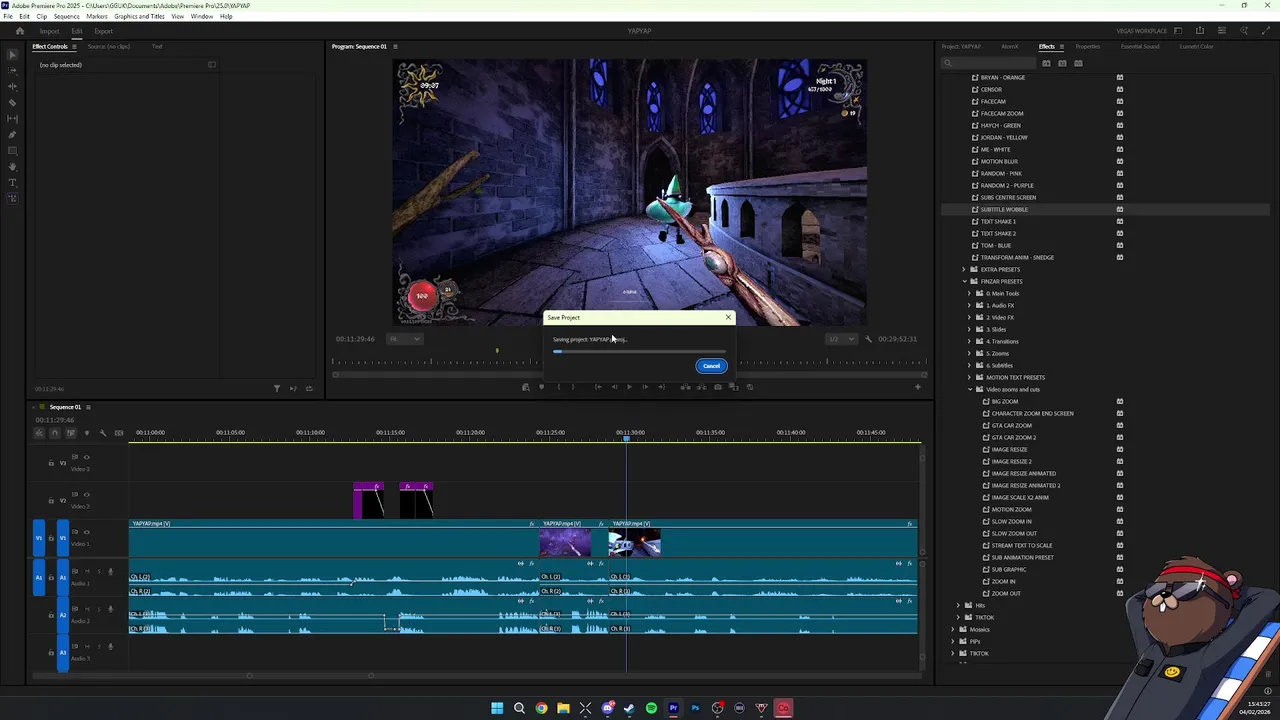Click the Effects panel search field

[x=990, y=63]
